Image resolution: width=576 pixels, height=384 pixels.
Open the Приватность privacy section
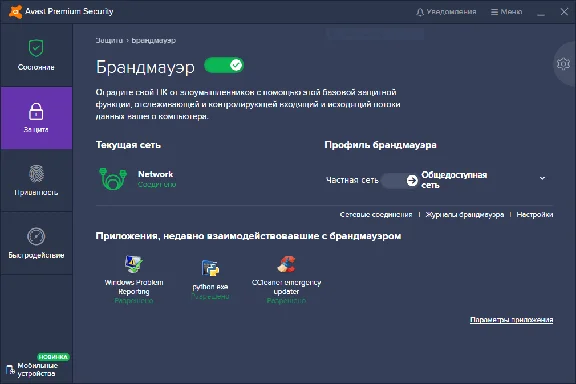click(x=36, y=180)
